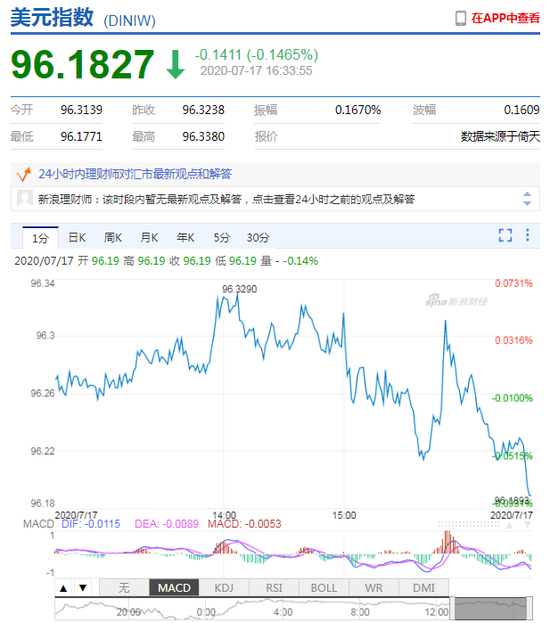The width and height of the screenshot is (550, 623).
Task: Click the 0.0731% right axis label
Action: [513, 283]
